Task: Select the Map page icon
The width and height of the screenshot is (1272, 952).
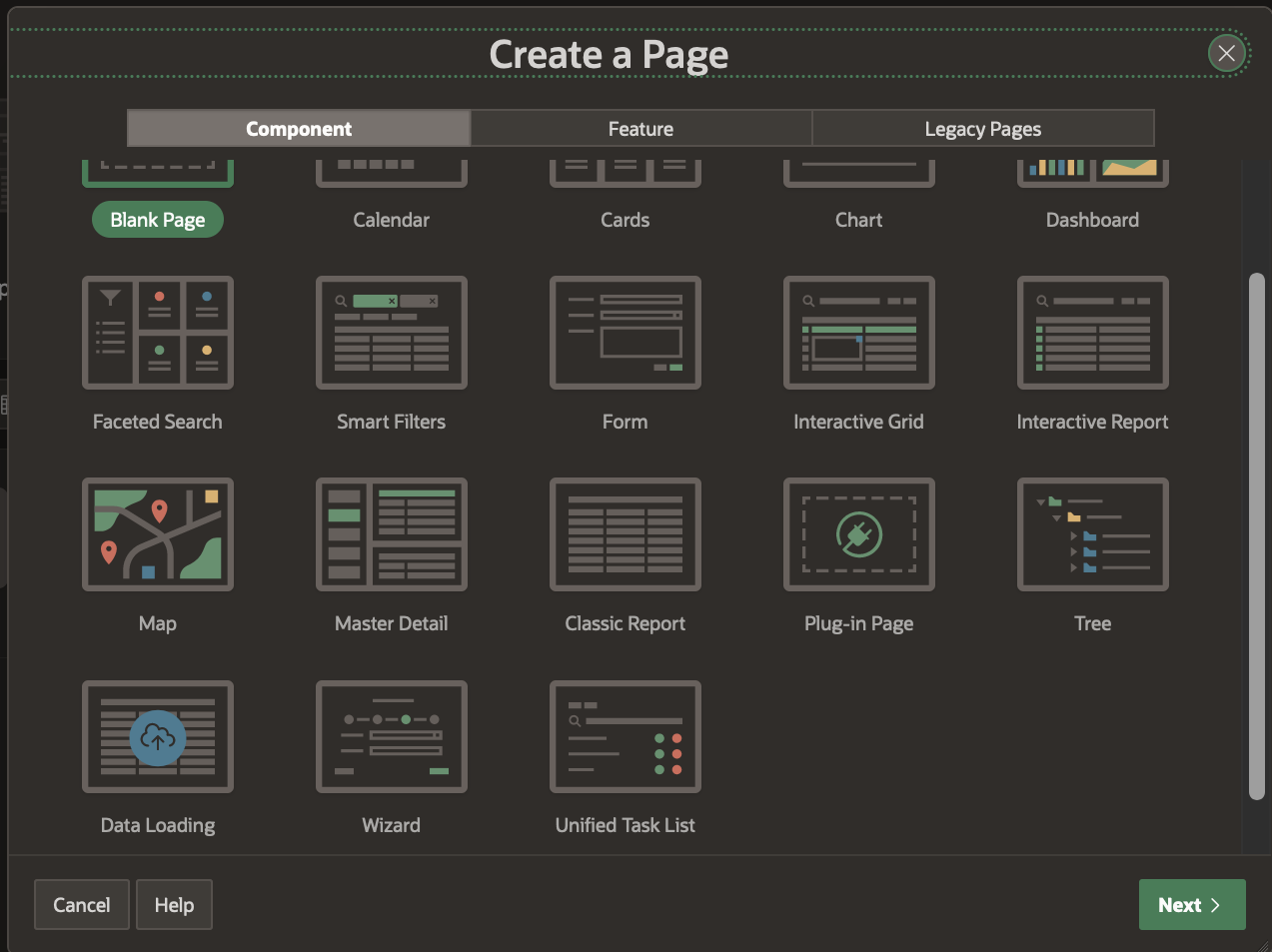Action: click(158, 534)
